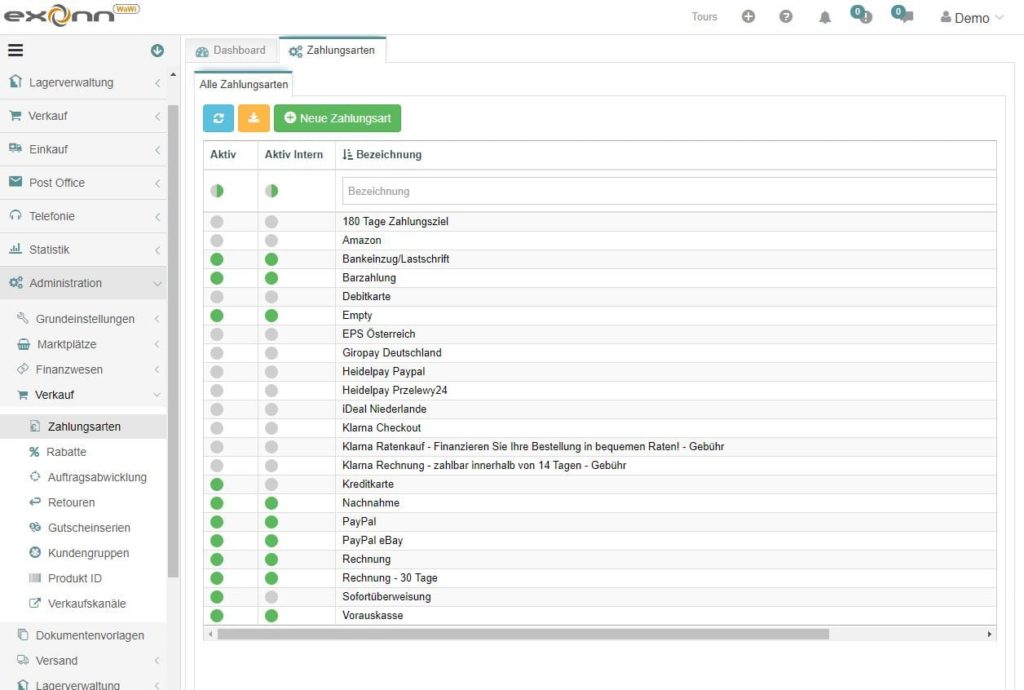Screen dimensions: 1024x690
Task: Open Gutscheinserien in sidebar
Action: (x=89, y=527)
